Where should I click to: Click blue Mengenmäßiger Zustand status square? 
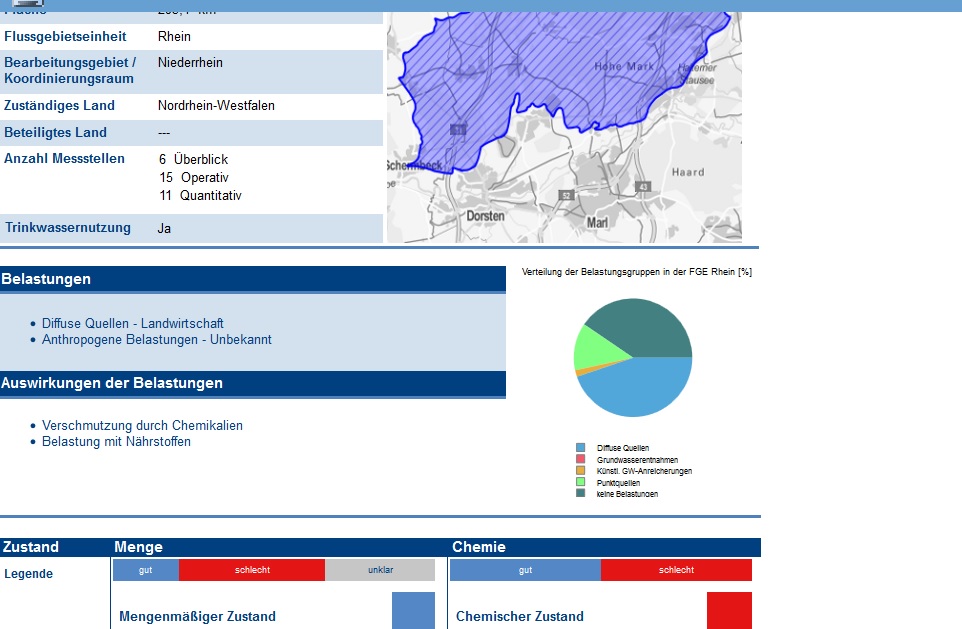click(x=413, y=610)
